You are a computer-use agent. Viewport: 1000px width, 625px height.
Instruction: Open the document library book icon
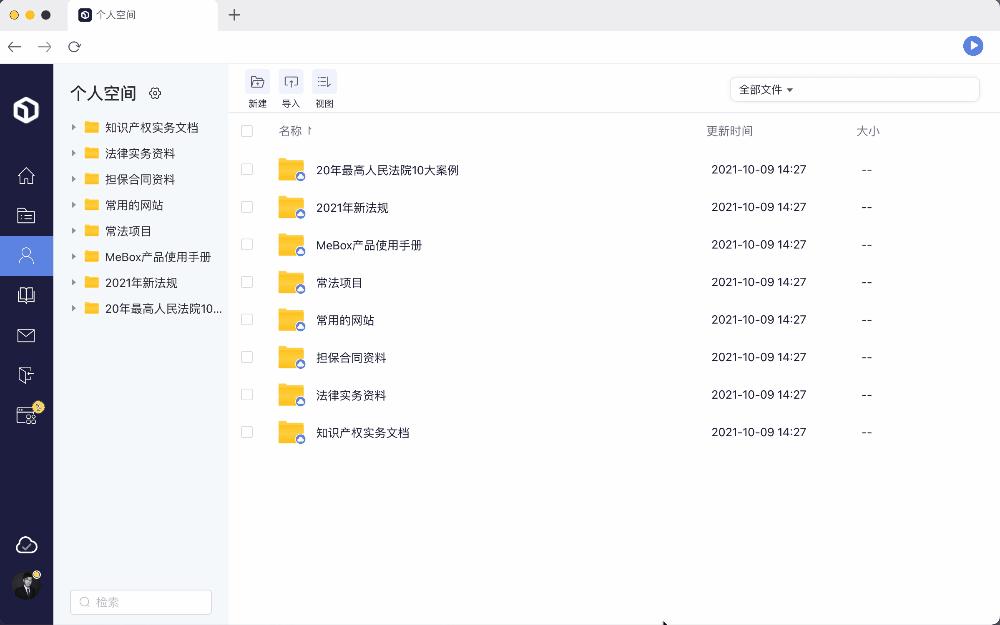point(26,295)
